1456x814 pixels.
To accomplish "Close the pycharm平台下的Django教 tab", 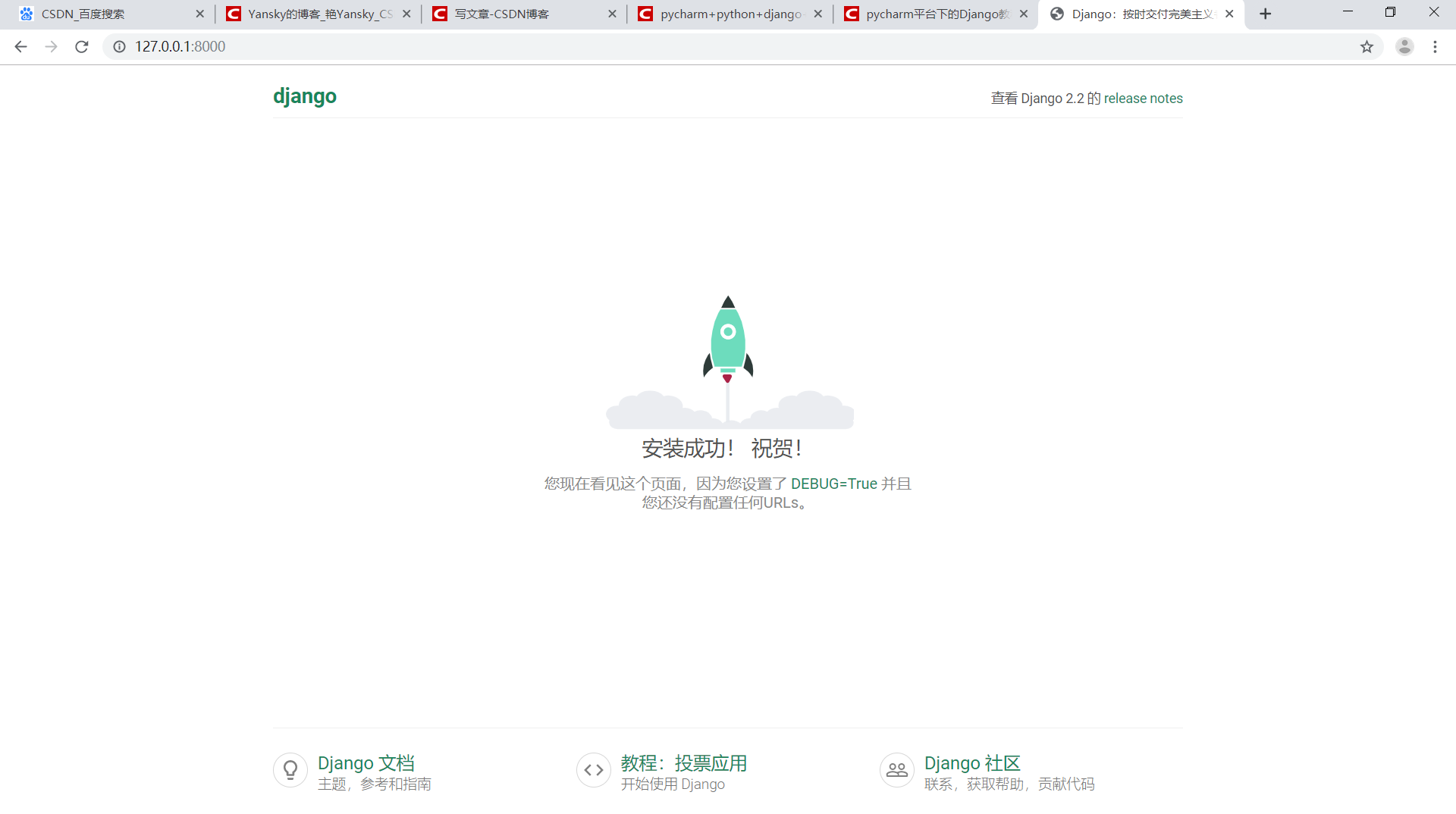I will click(x=1024, y=14).
